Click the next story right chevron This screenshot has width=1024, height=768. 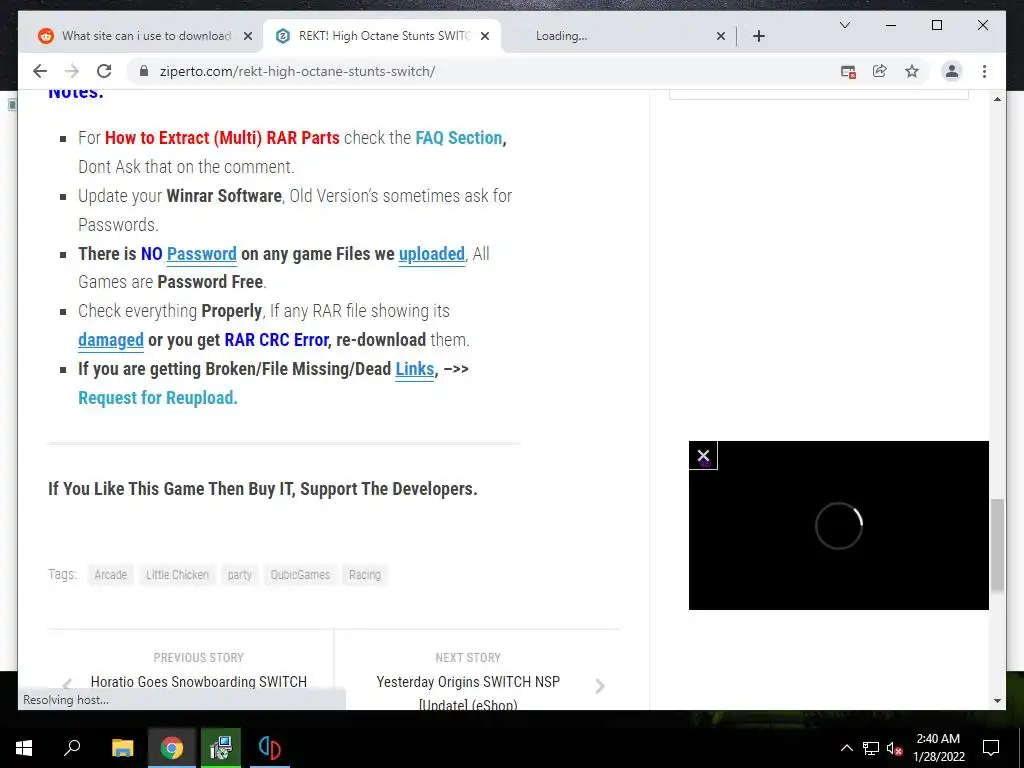[600, 686]
